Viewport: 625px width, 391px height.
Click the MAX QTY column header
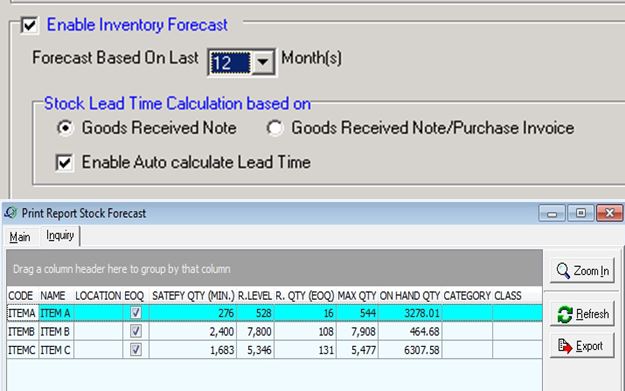[x=357, y=296]
